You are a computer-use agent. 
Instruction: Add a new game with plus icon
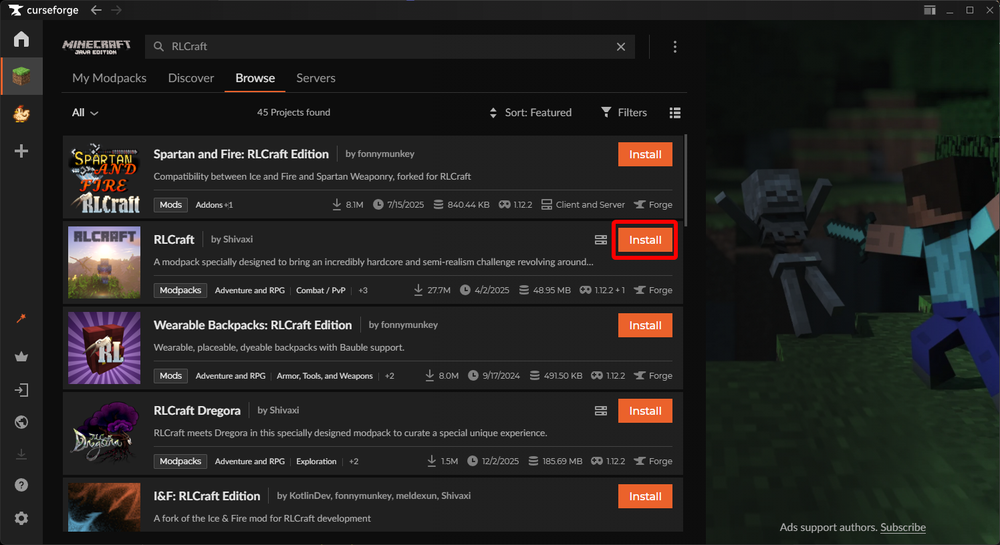click(21, 151)
